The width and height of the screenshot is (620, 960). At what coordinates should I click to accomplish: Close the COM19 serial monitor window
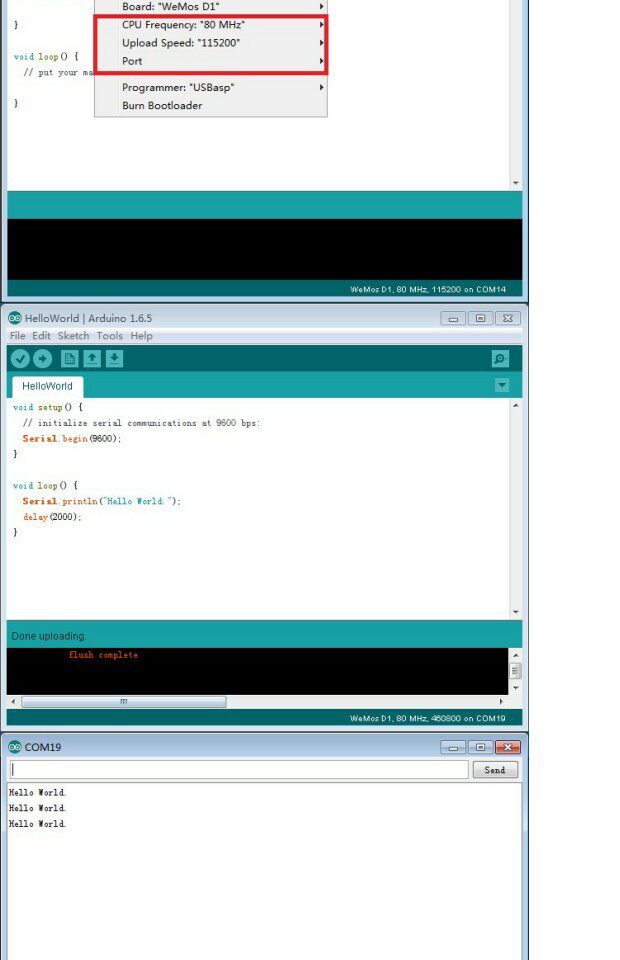pyautogui.click(x=507, y=747)
